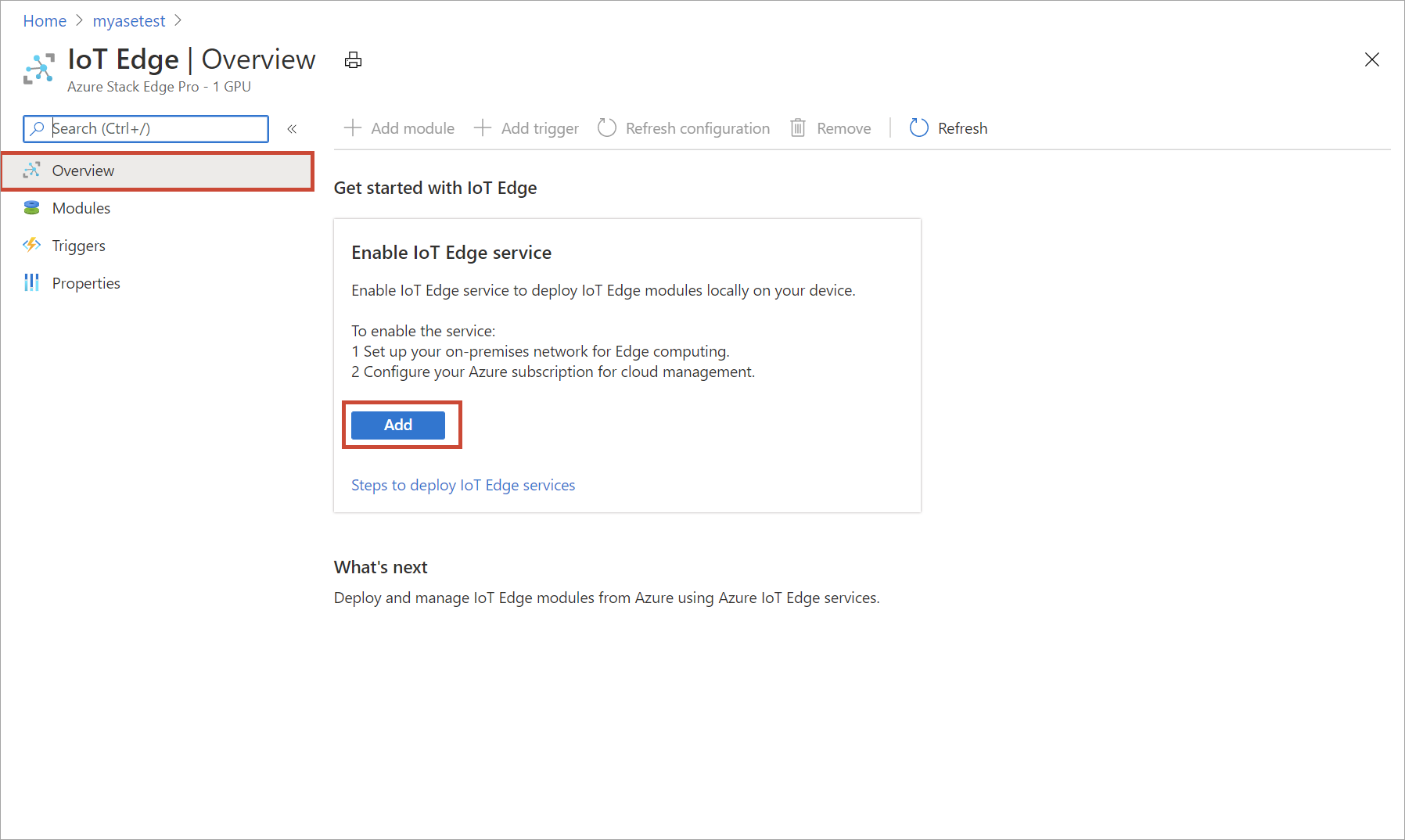Screen dimensions: 1405x840
Task: Click the search magnifier in sidebar
Action: 38,128
